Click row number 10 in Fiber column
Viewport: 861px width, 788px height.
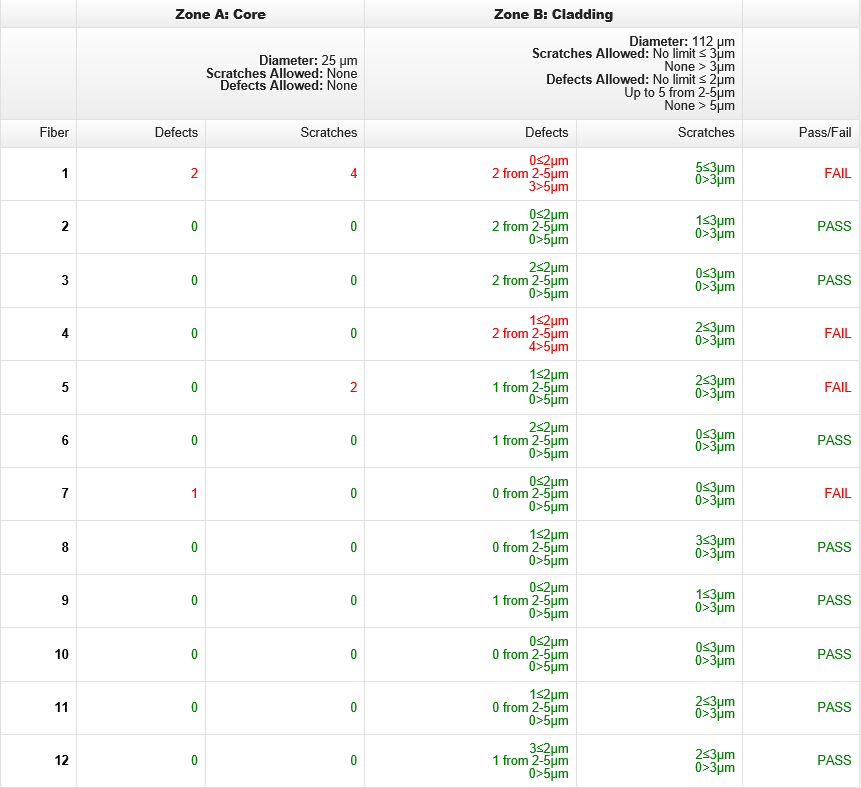[61, 654]
